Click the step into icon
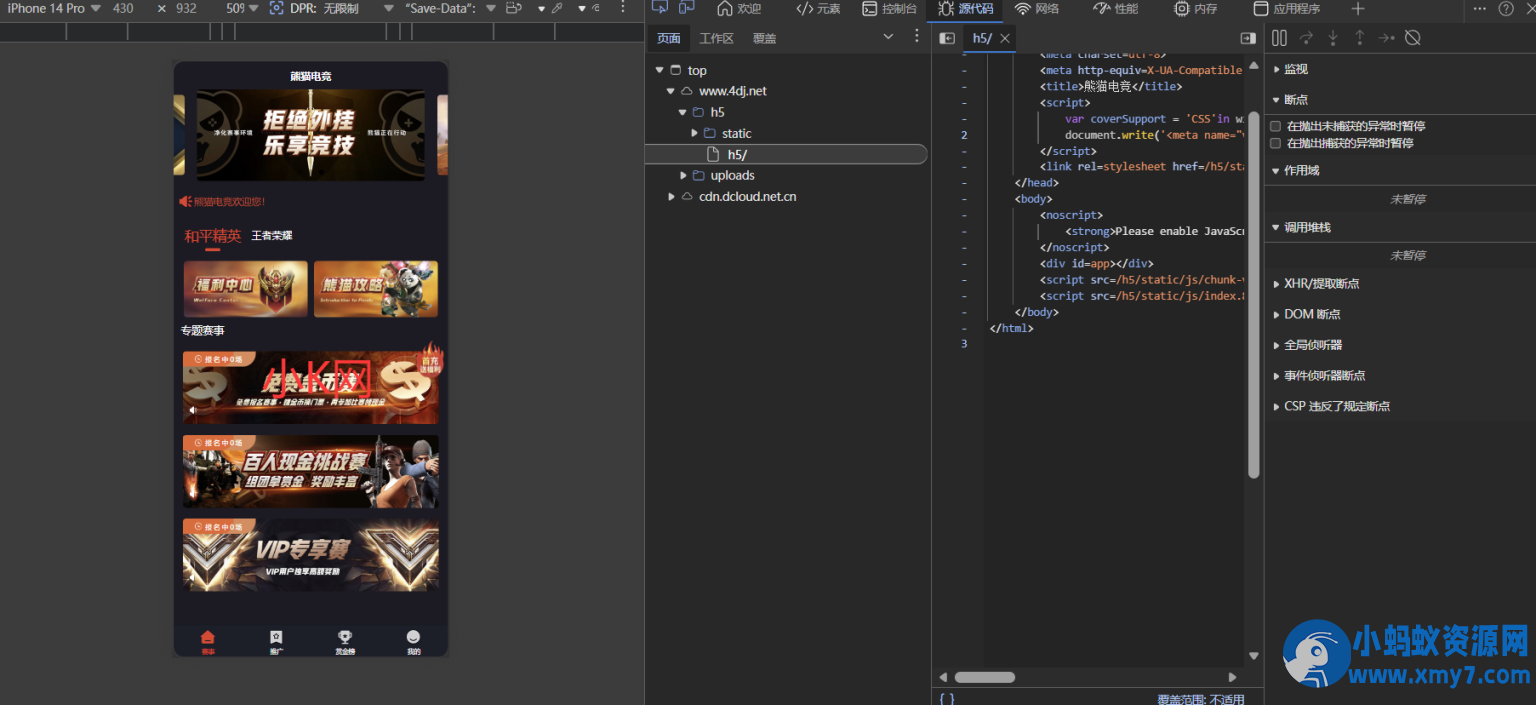The image size is (1536, 705). pyautogui.click(x=1333, y=38)
